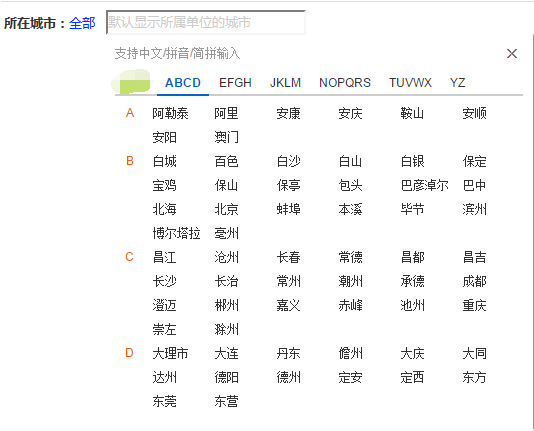Switch to the EFGH tab
Screen dimensions: 534x431
[x=235, y=83]
